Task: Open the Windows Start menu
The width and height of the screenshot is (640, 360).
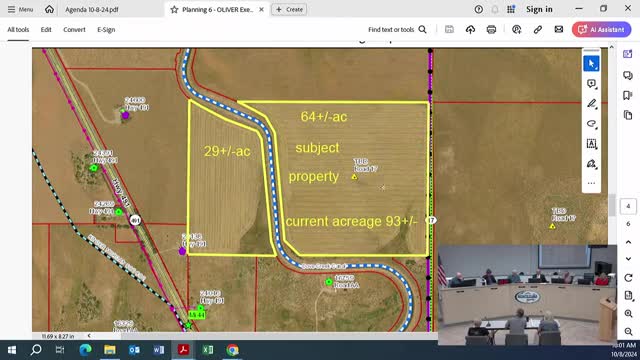Action: coord(12,350)
